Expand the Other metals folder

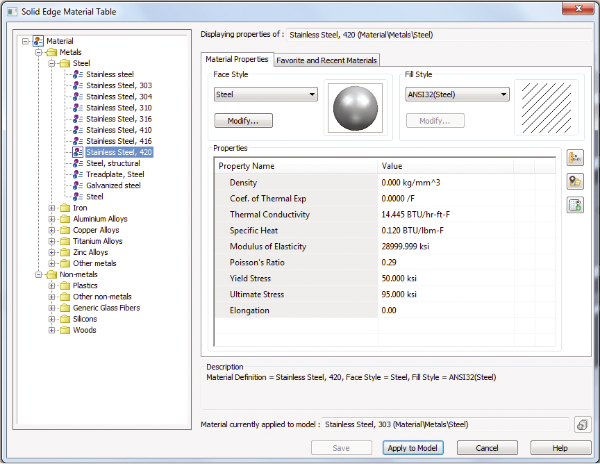click(52, 263)
